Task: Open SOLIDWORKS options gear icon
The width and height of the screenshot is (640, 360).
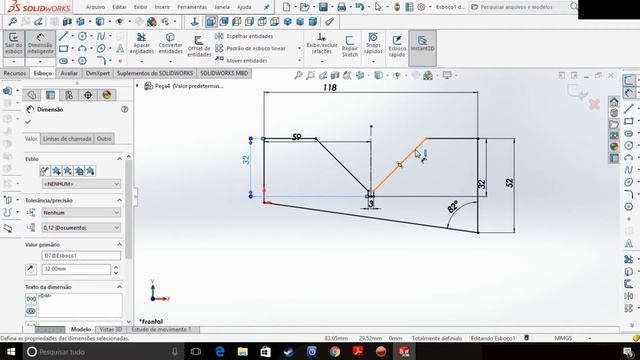Action: tap(421, 7)
